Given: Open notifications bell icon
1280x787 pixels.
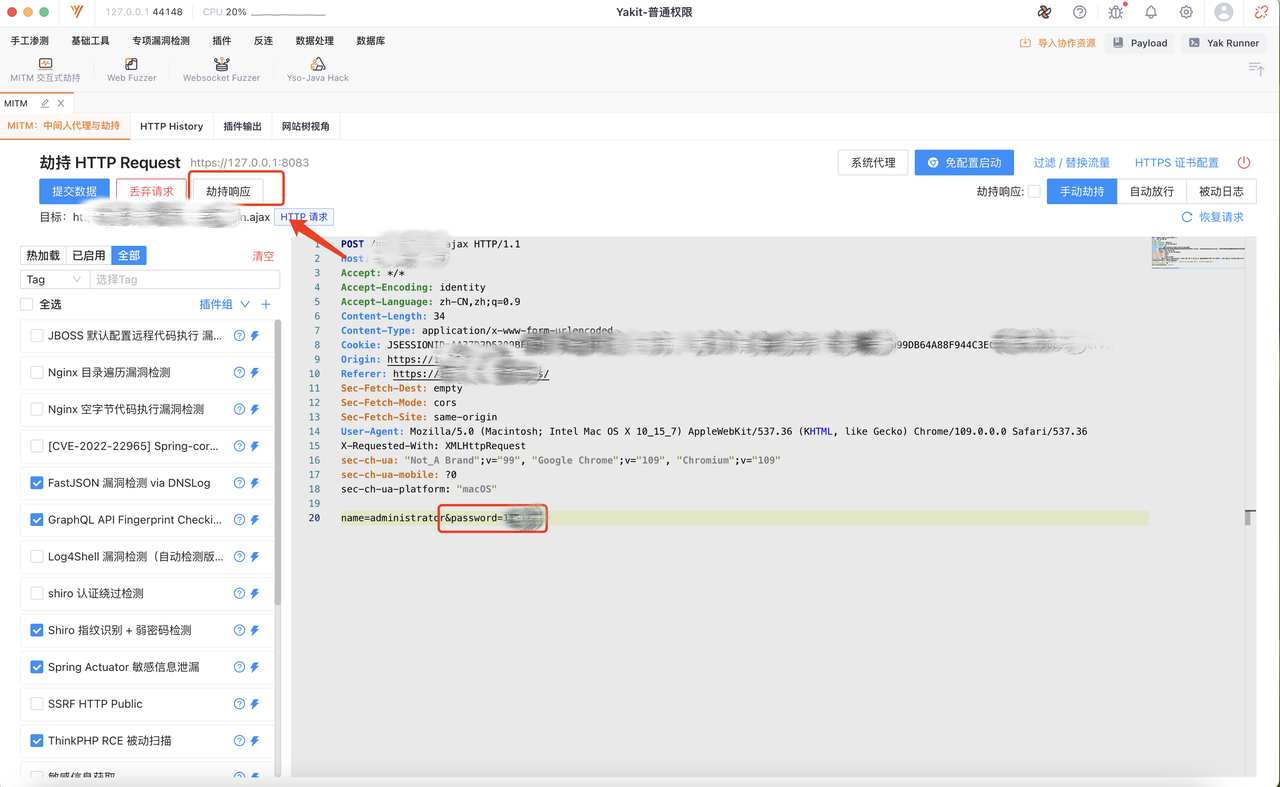Looking at the screenshot, I should pyautogui.click(x=1151, y=12).
